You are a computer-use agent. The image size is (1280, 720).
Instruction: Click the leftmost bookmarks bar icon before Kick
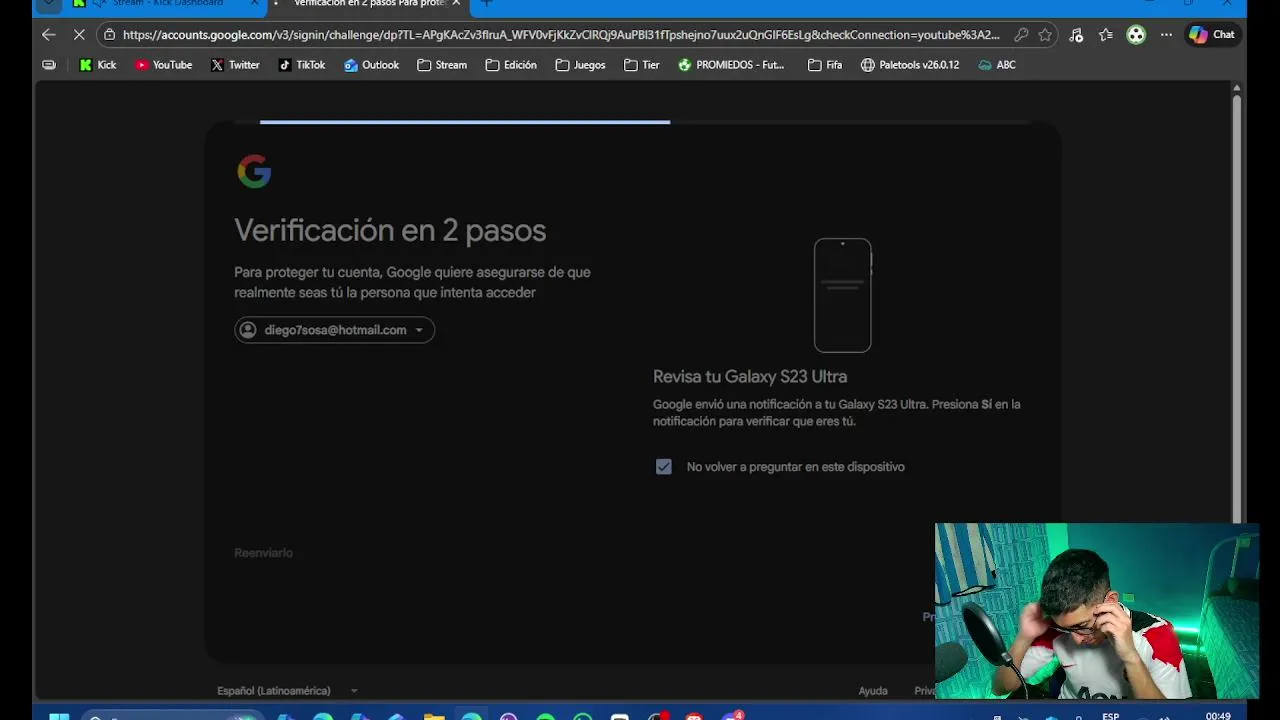(x=49, y=65)
